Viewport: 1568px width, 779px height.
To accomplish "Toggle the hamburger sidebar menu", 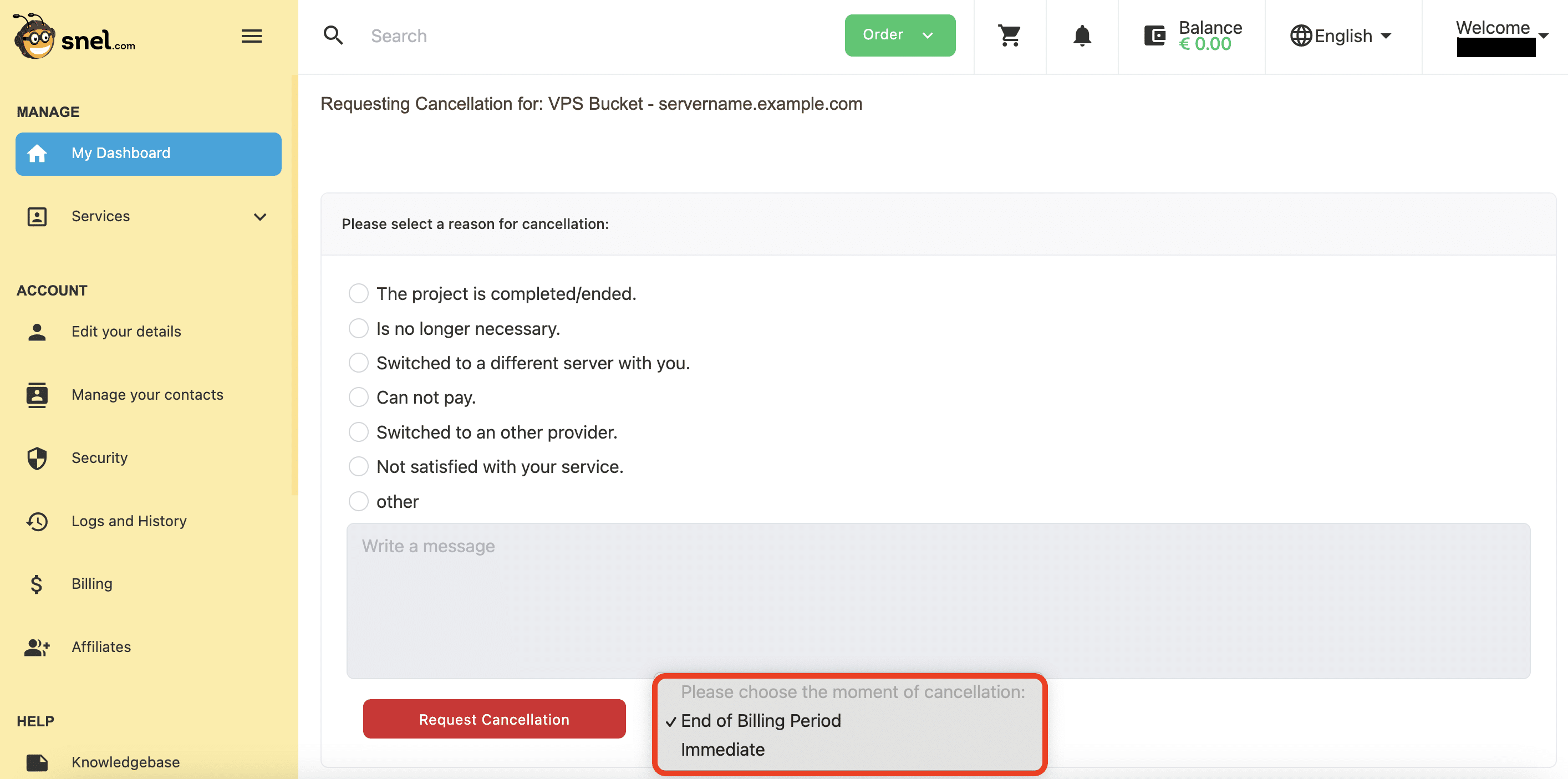I will point(251,36).
